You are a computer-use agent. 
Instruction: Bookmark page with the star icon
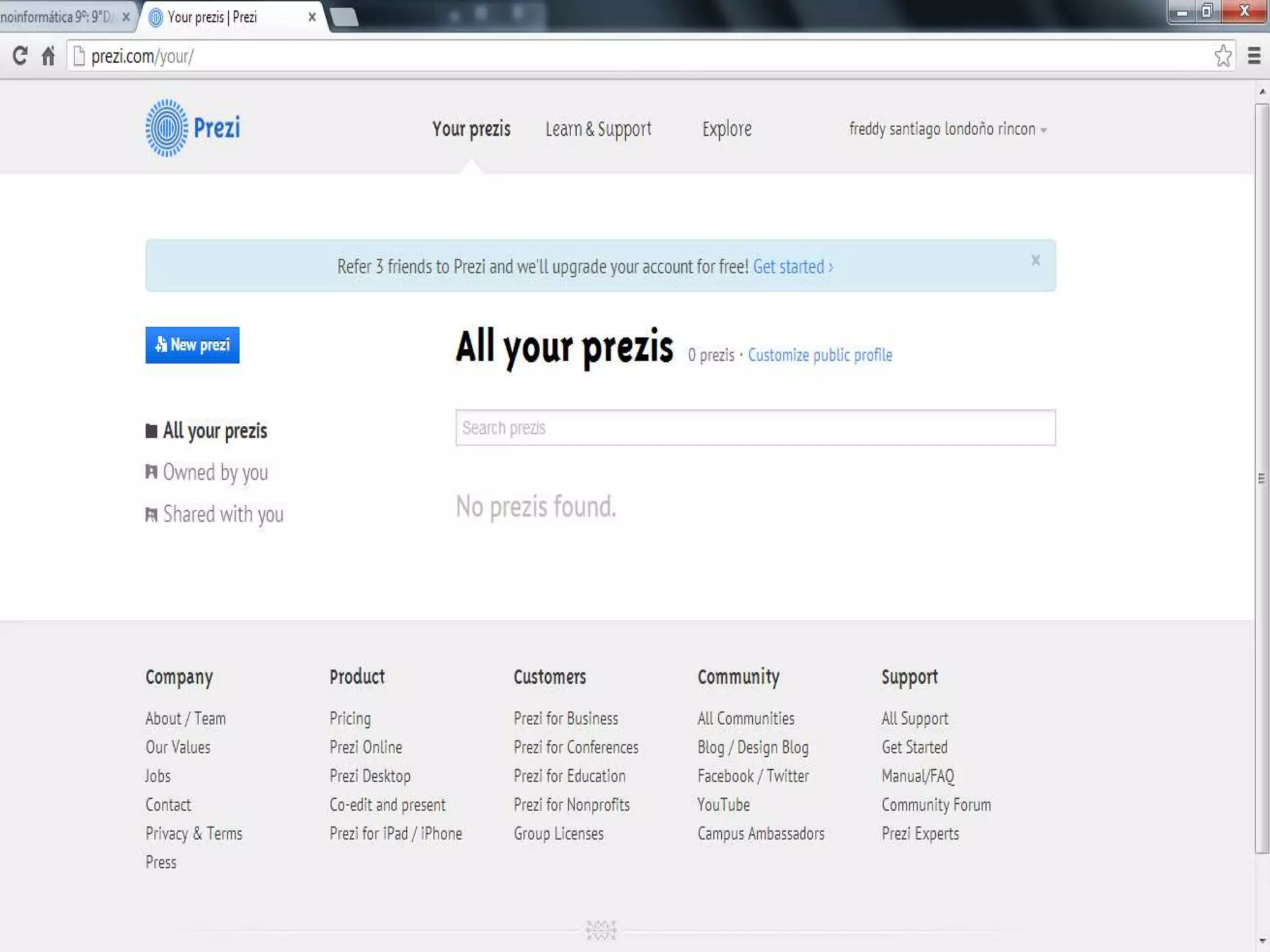click(1223, 56)
